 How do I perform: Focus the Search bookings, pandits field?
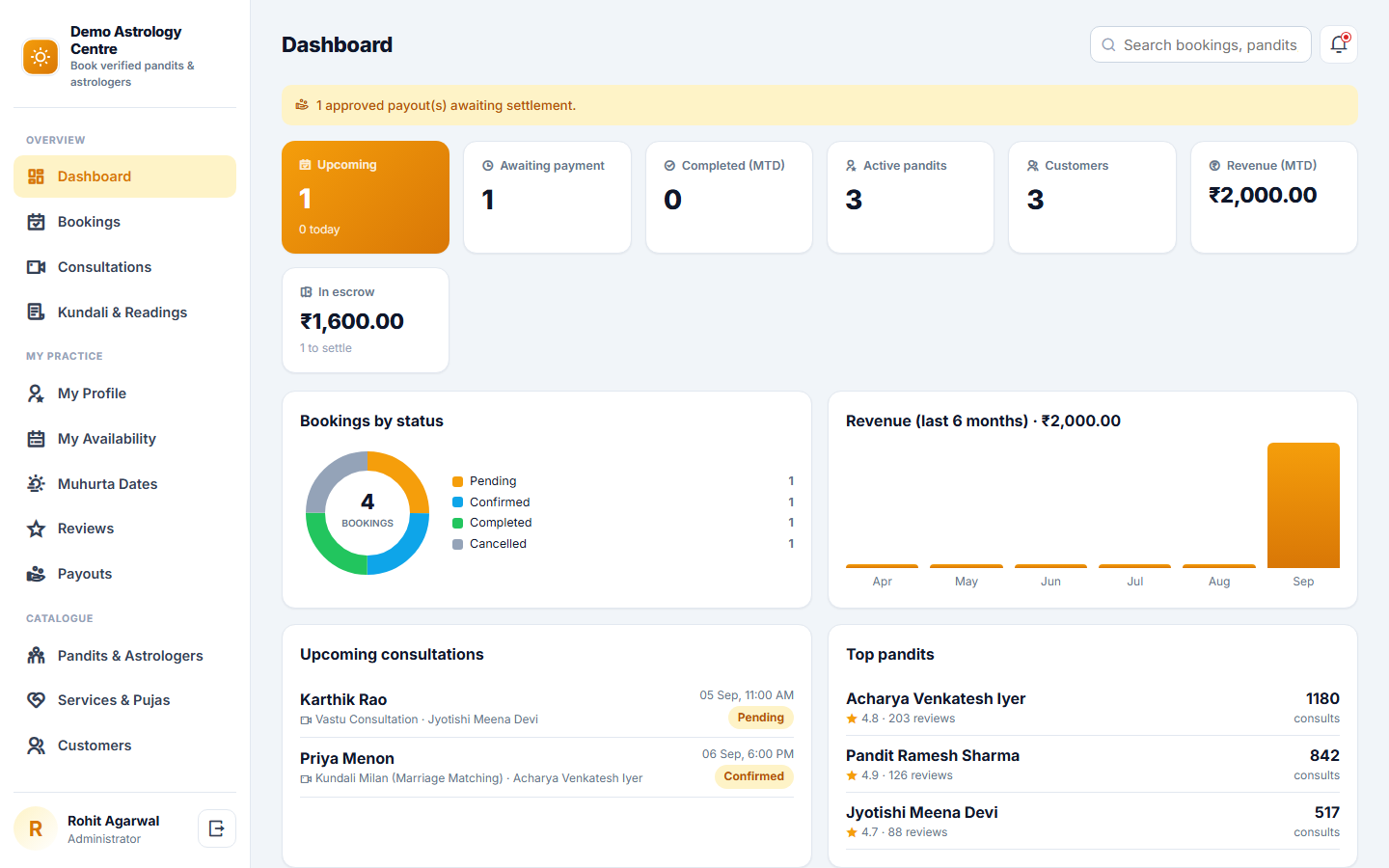pos(1201,44)
